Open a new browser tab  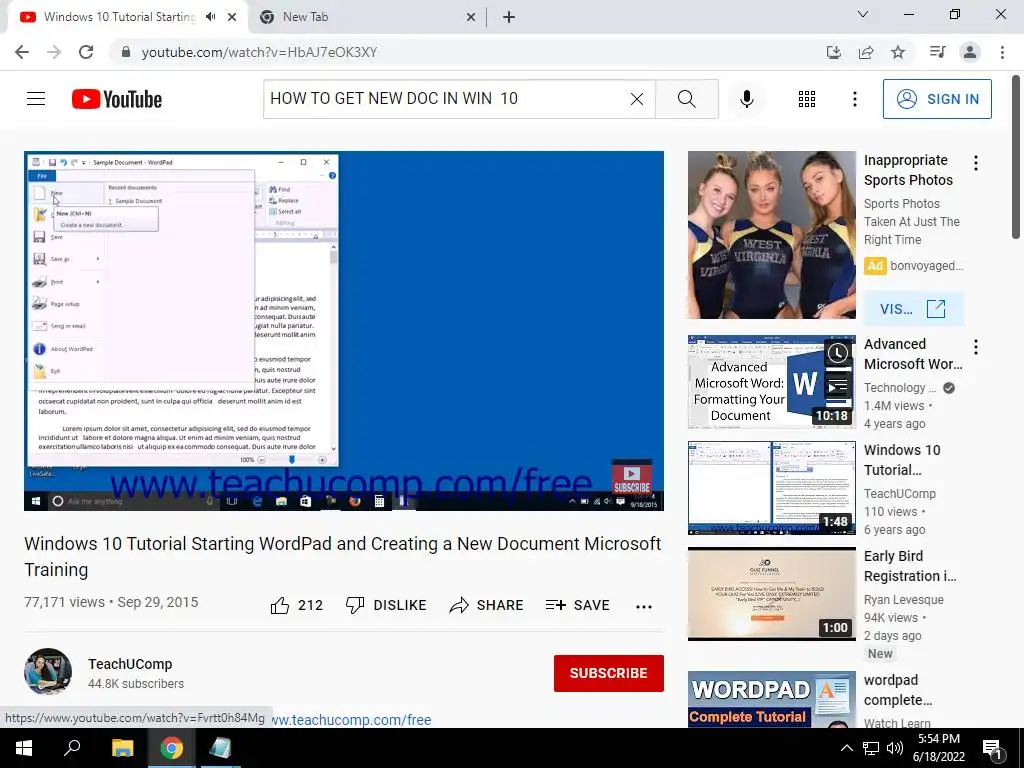pos(509,17)
